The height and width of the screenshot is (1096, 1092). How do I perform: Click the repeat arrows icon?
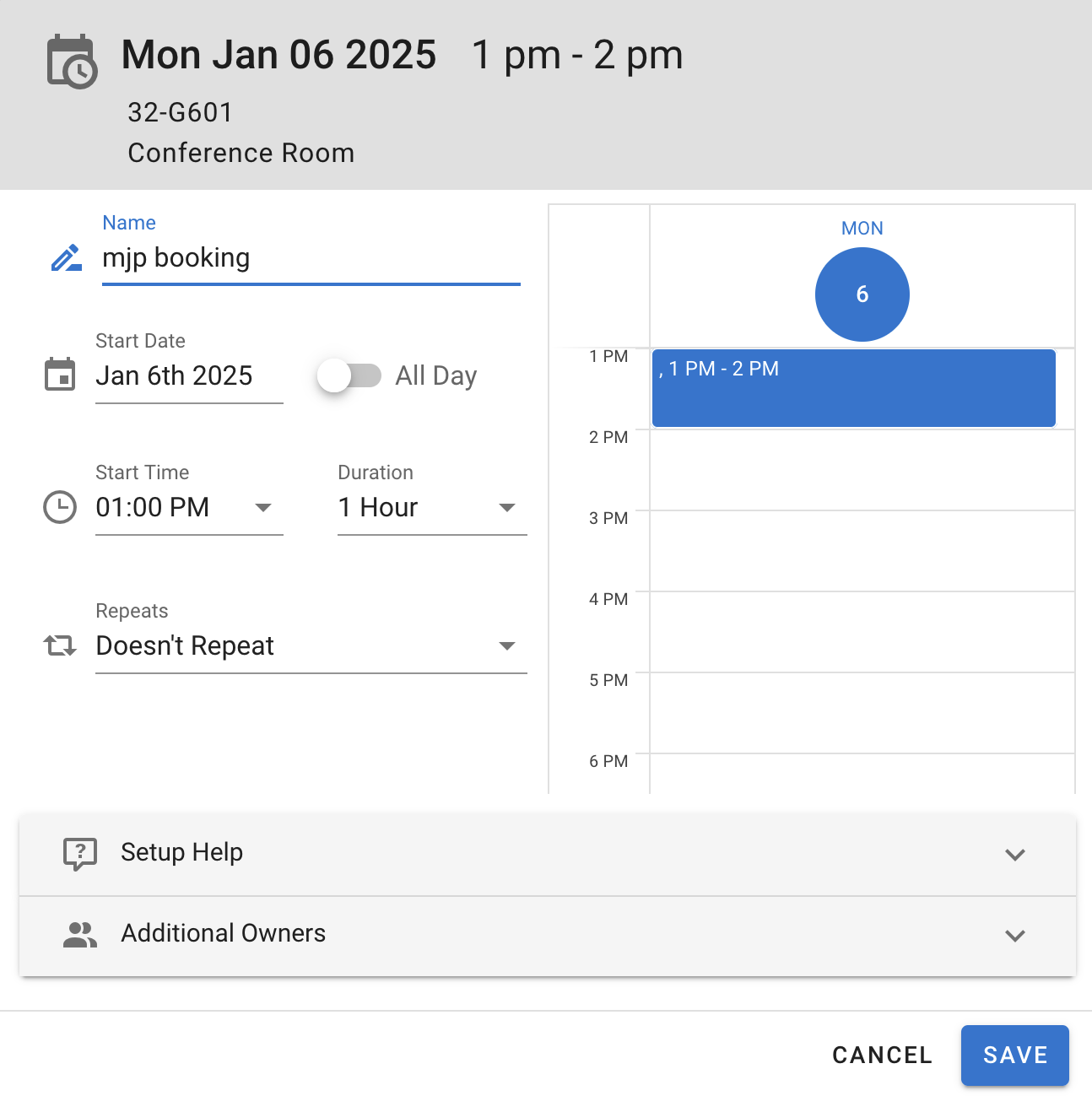(x=60, y=646)
